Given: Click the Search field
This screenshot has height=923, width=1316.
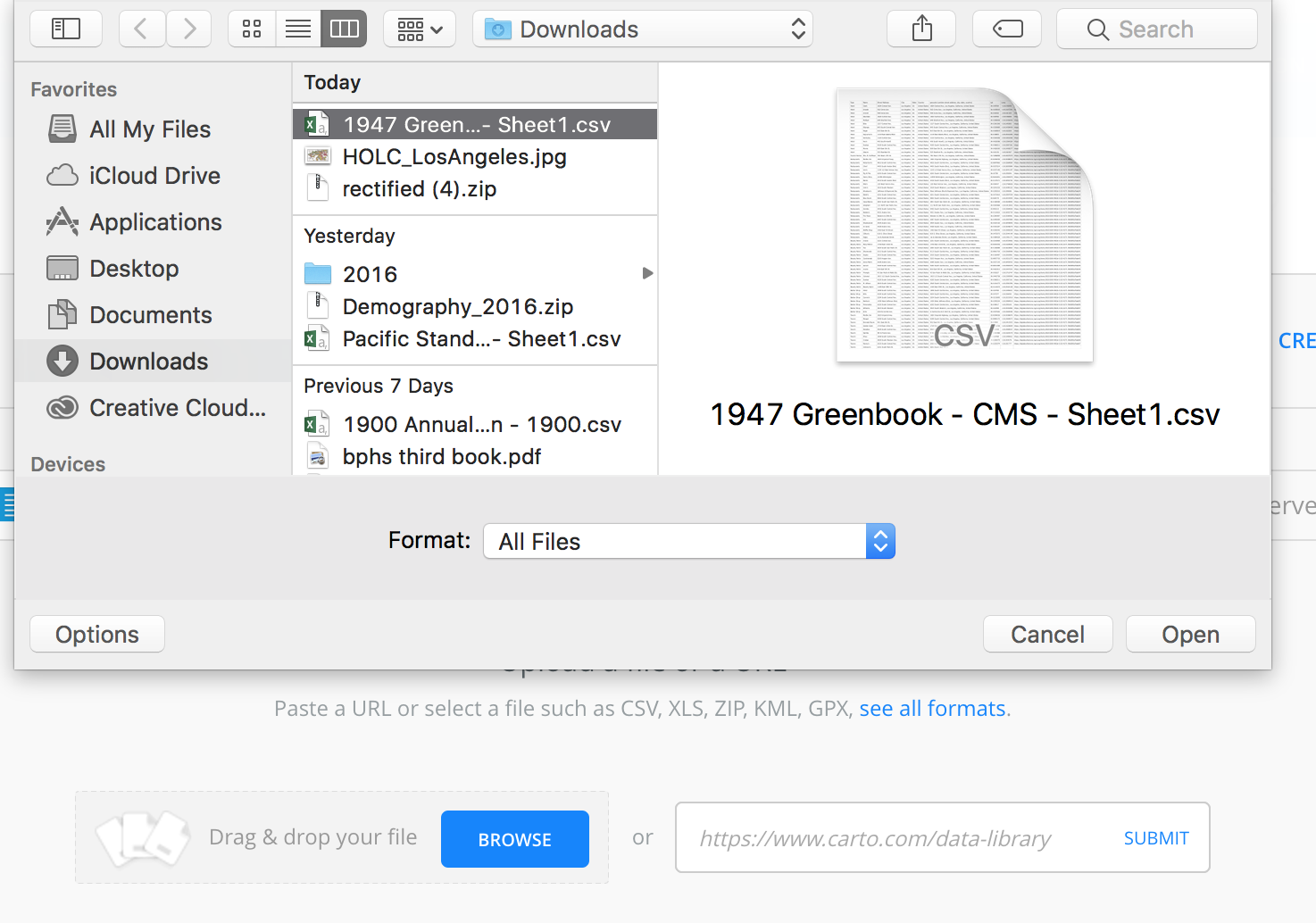Looking at the screenshot, I should (x=1157, y=29).
